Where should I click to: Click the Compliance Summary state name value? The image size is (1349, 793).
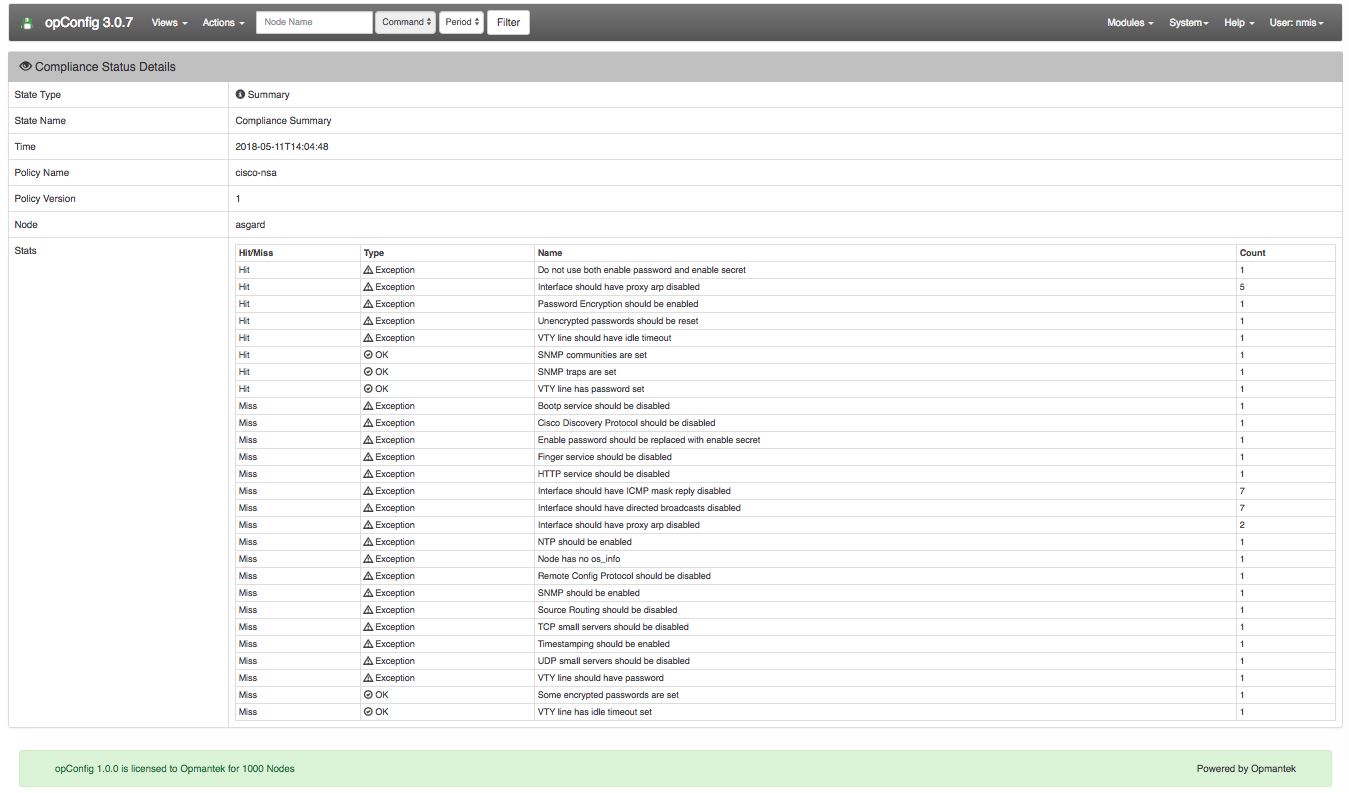(x=283, y=120)
